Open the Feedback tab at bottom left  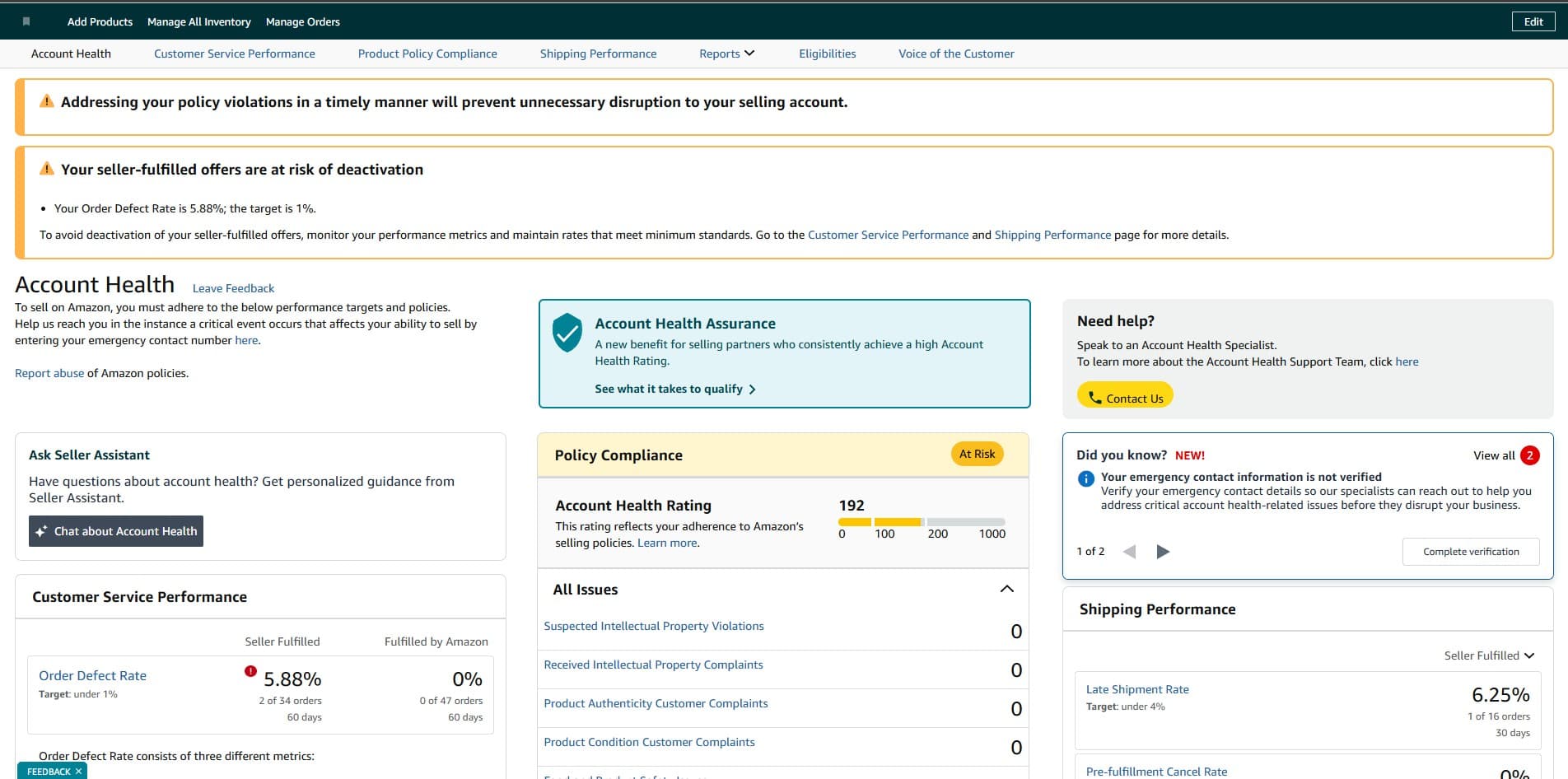49,772
